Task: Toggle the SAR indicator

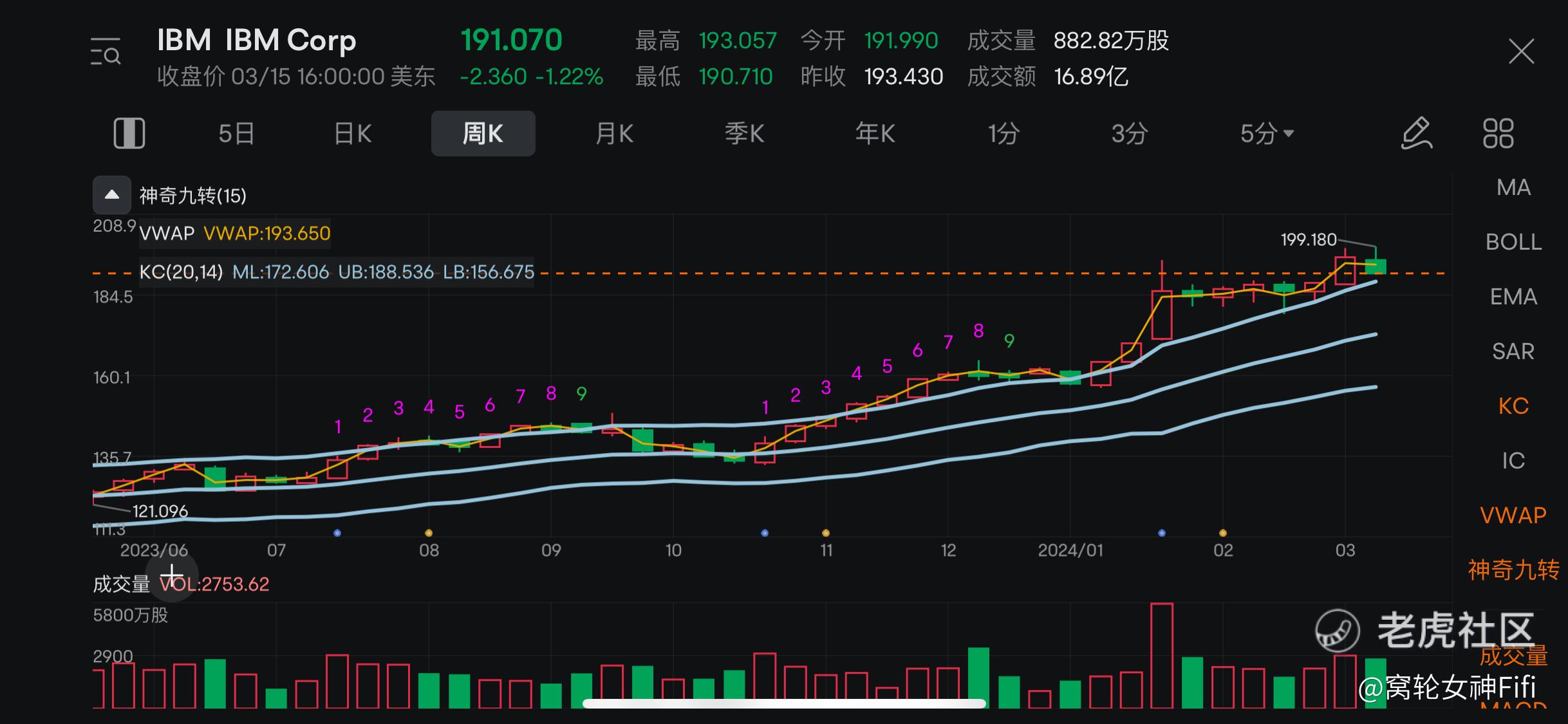Action: [1513, 351]
